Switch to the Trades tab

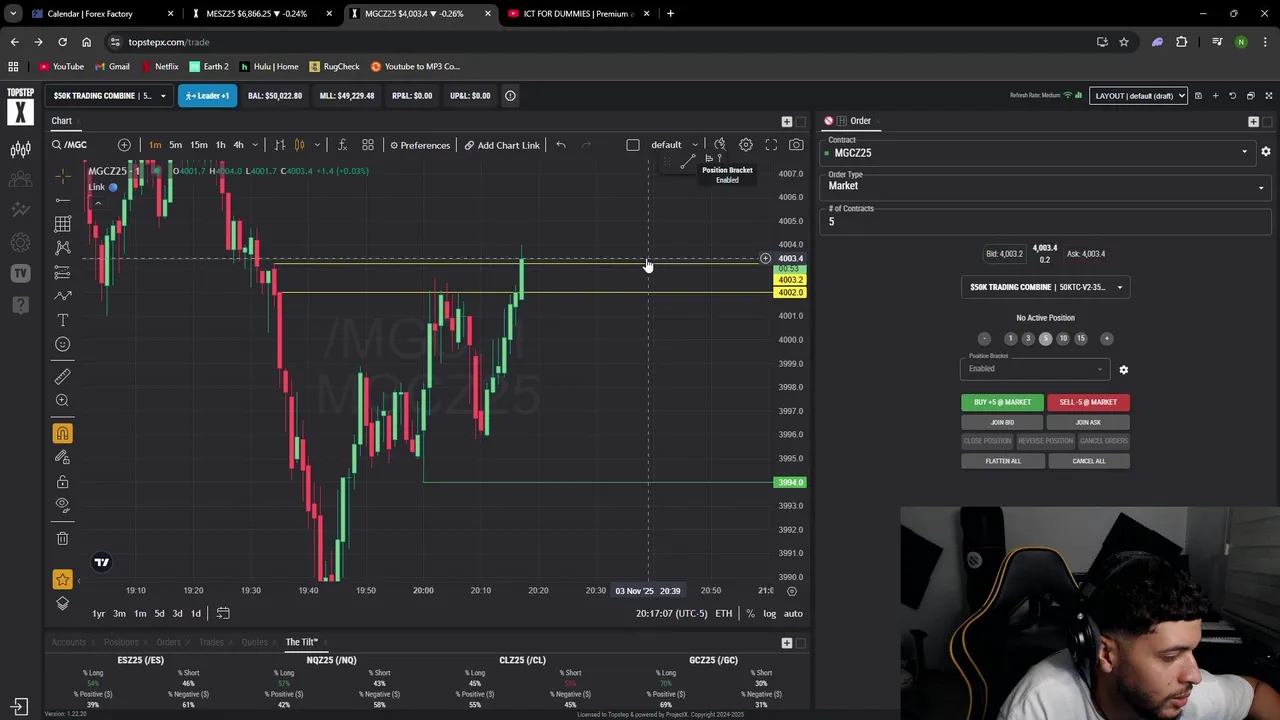point(211,642)
